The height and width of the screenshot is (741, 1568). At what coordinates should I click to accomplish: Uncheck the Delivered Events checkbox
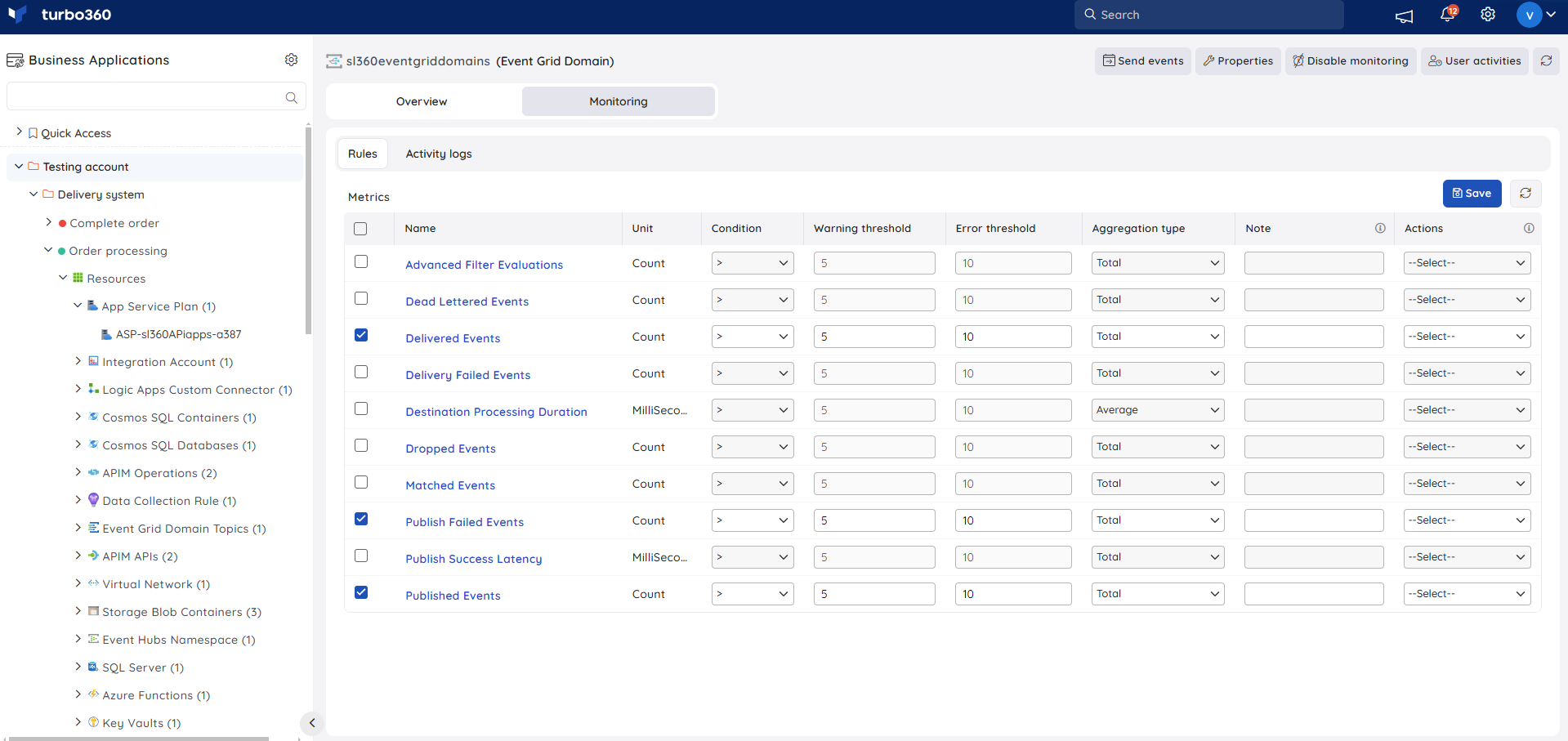tap(361, 335)
